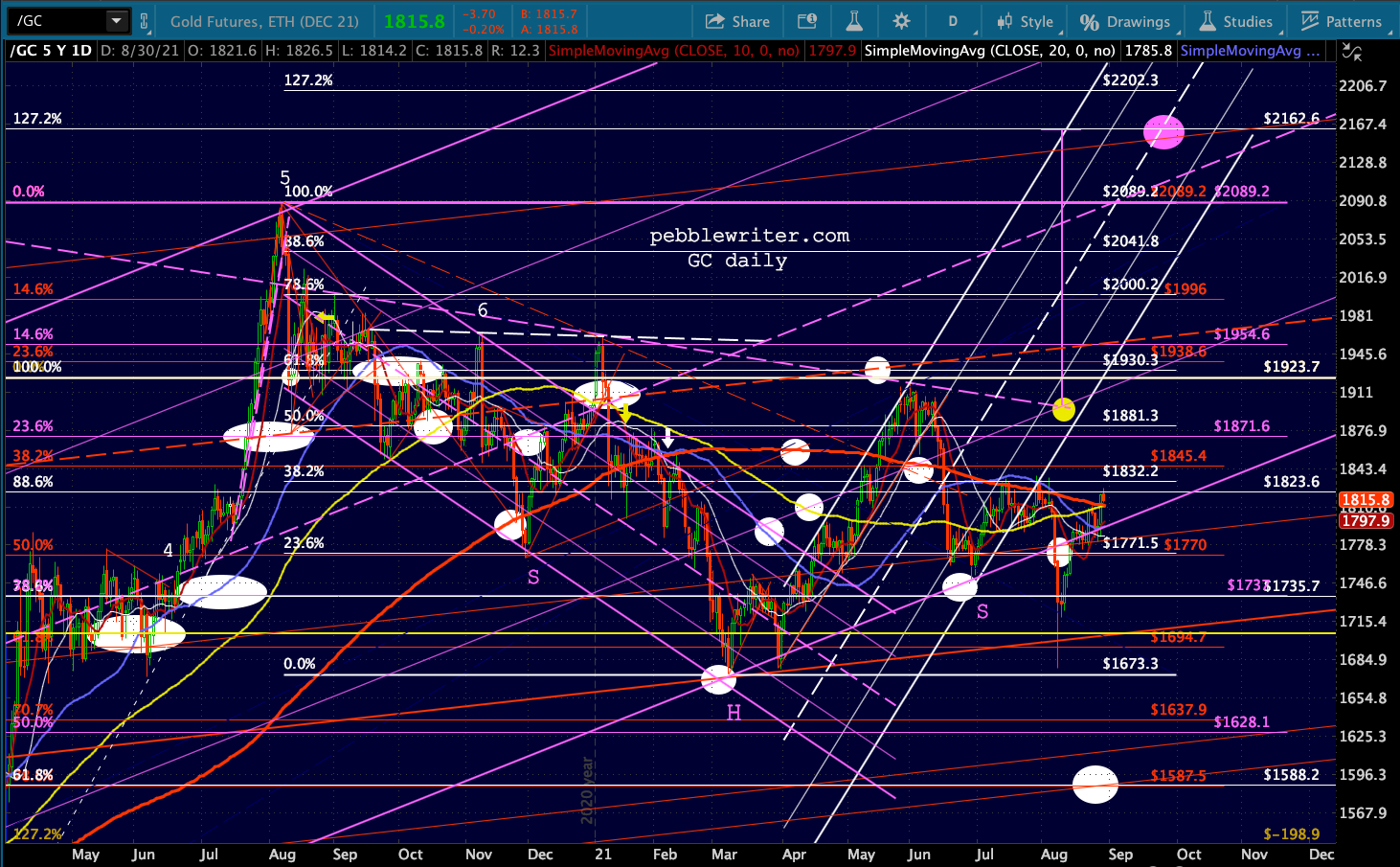The image size is (1400, 867).
Task: Click the L: 1814.2 low value
Action: click(x=373, y=51)
